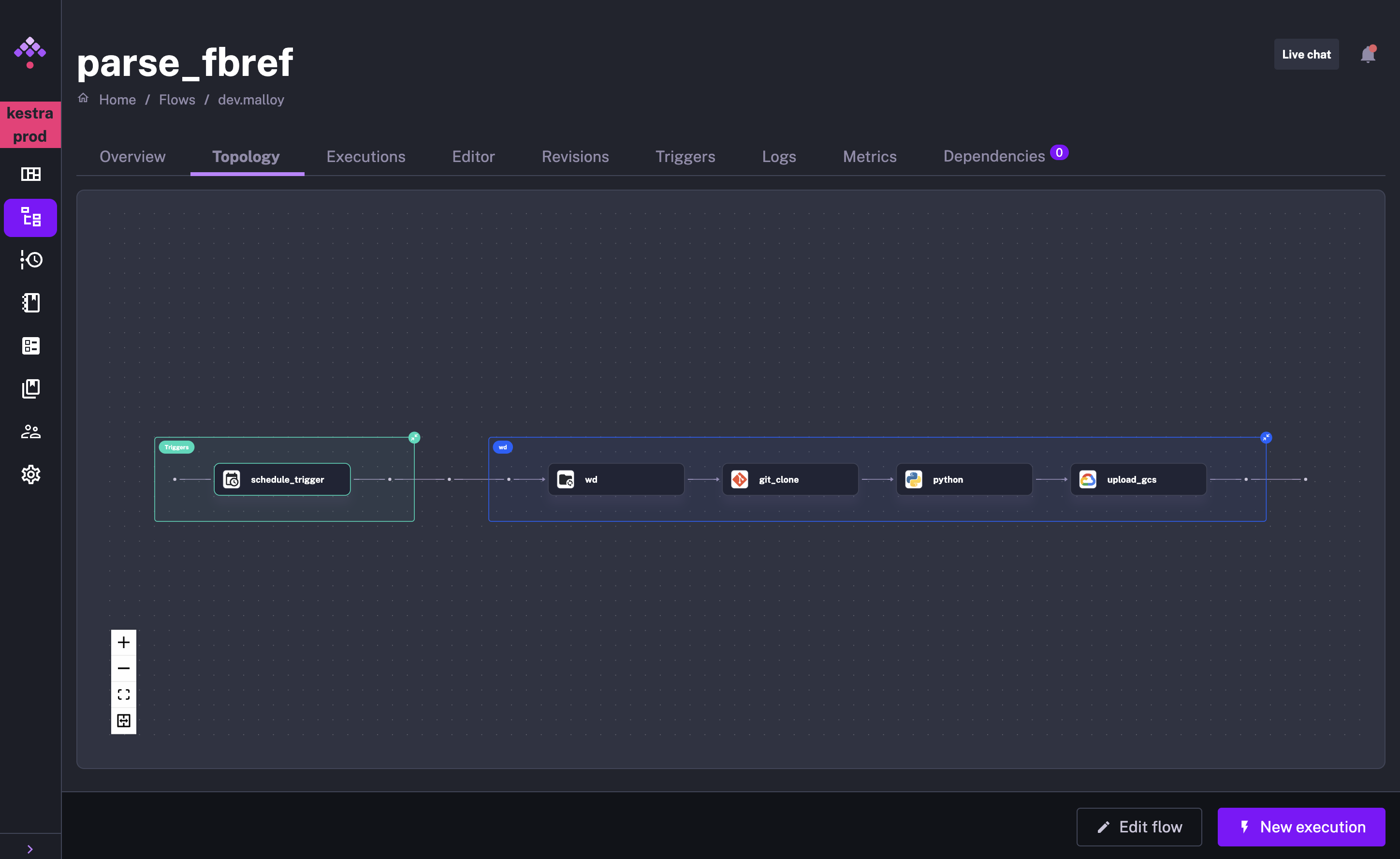Viewport: 1400px width, 859px height.
Task: Fit the topology graph to view
Action: [123, 694]
